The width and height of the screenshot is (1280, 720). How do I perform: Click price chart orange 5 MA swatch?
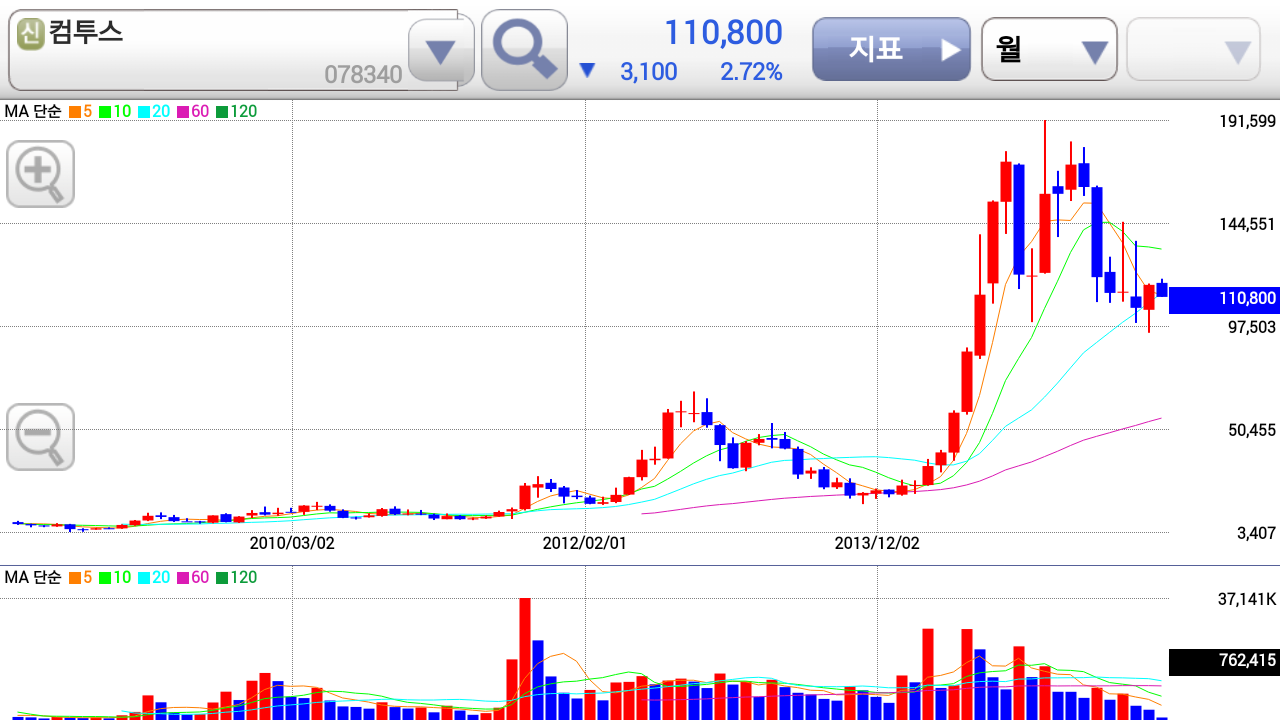pyautogui.click(x=75, y=112)
